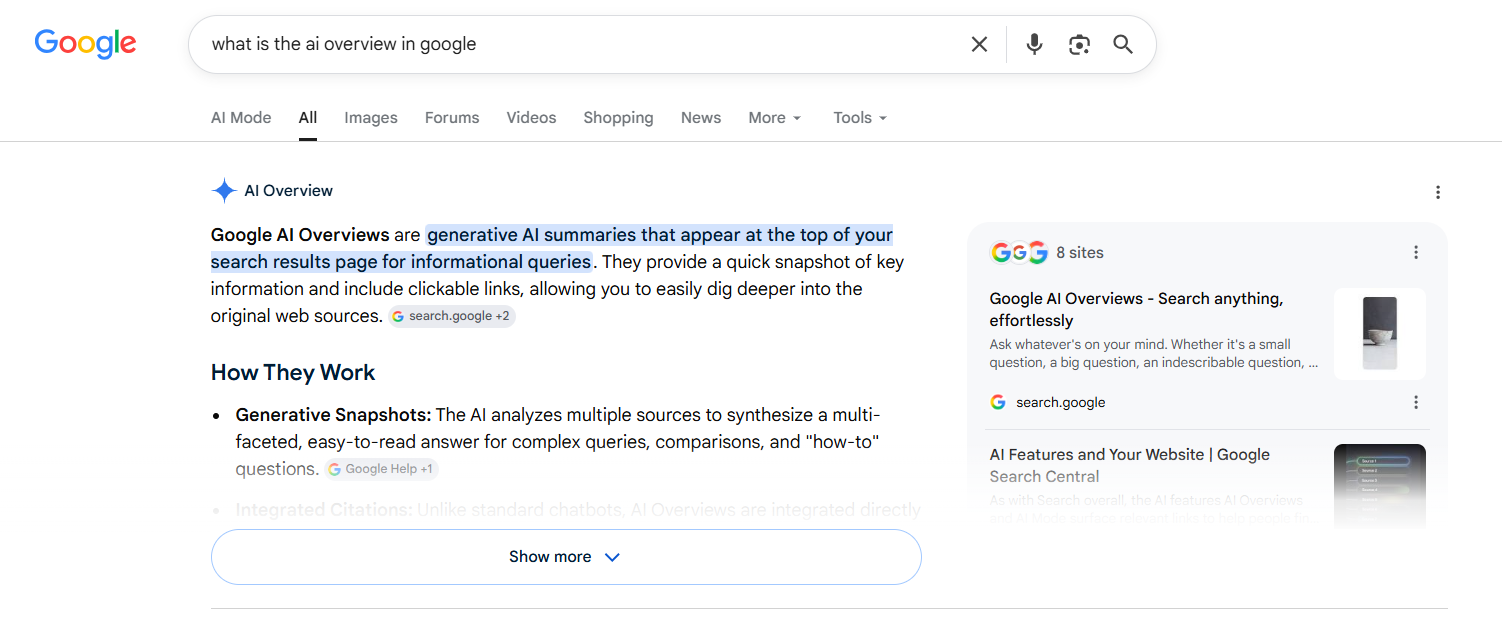Click the 'AI Overview' label text
Viewport: 1502px width, 620px height.
[x=289, y=191]
